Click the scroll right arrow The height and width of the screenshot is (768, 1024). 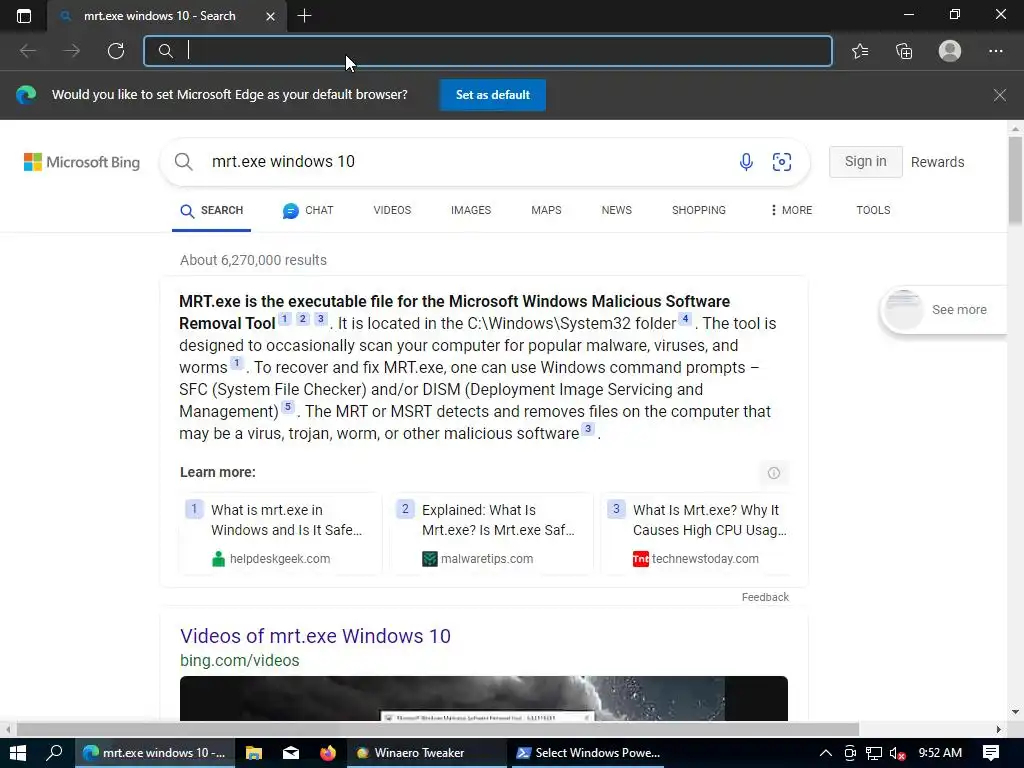(999, 729)
